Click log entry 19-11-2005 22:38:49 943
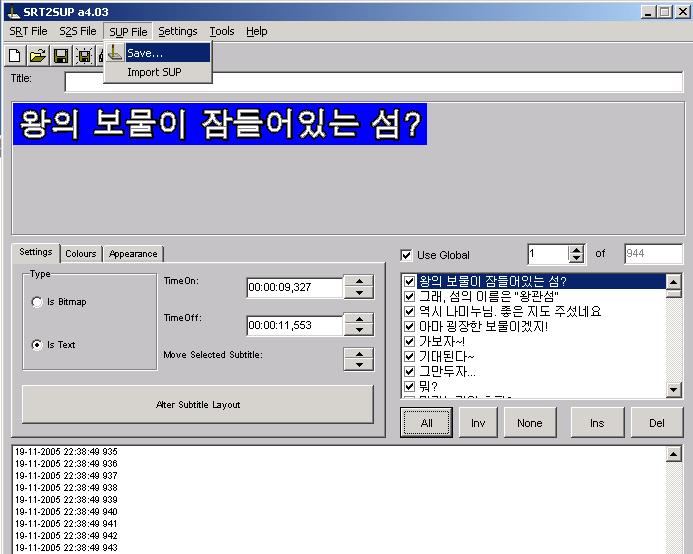This screenshot has height=554, width=693. (66, 547)
